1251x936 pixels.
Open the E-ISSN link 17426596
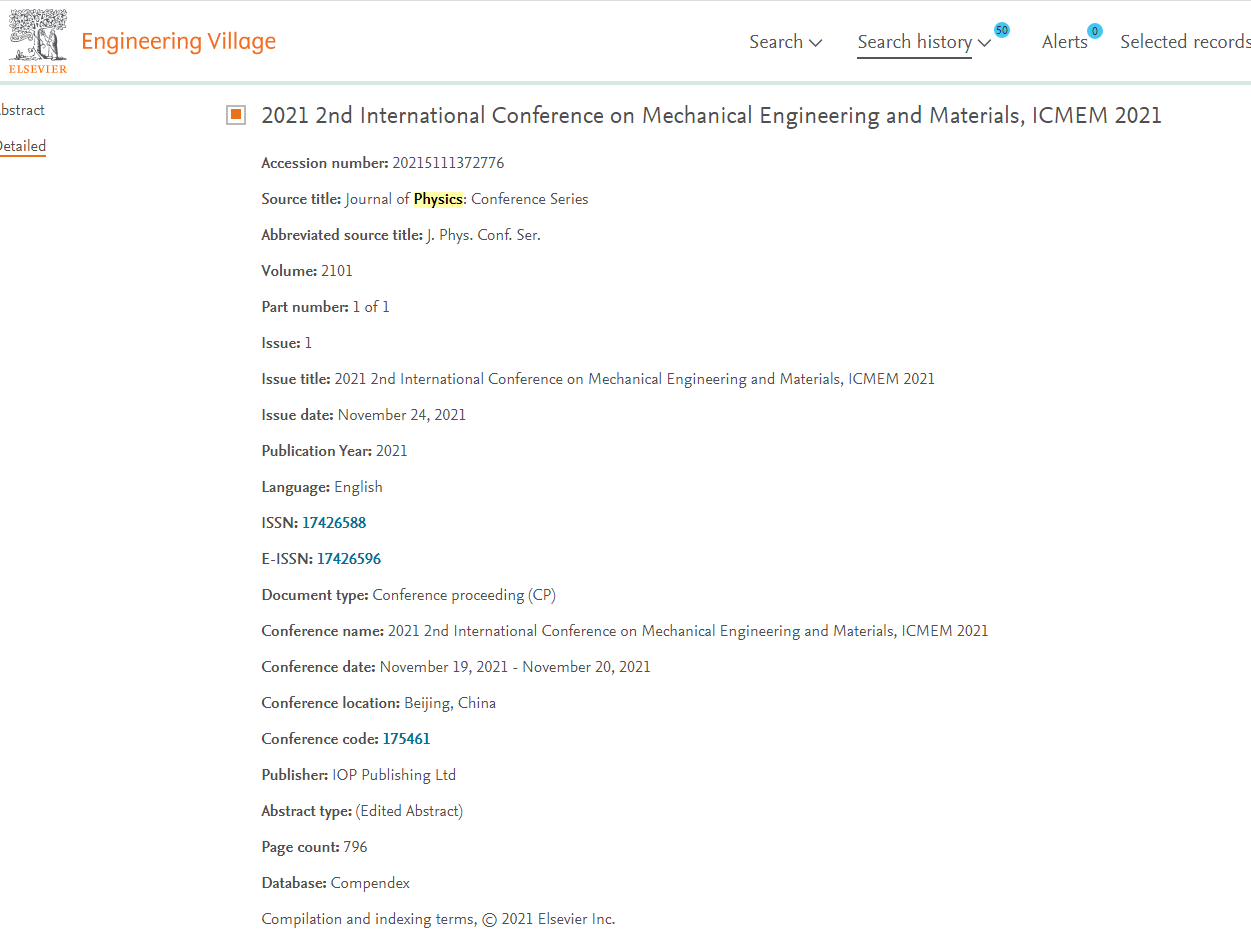[x=349, y=559]
